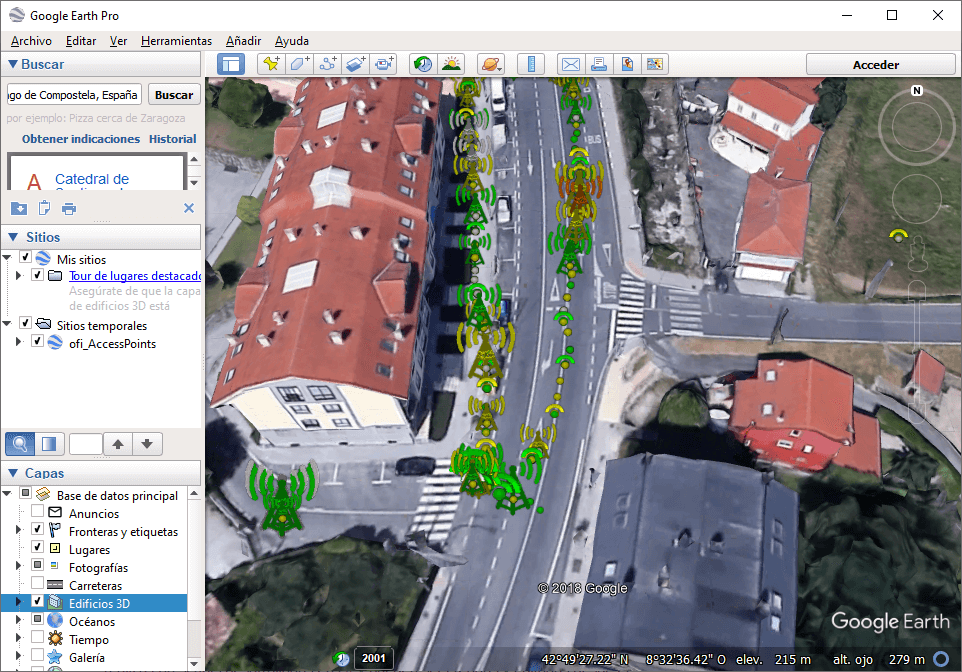Expand Tour de lugares destacados folder
The height and width of the screenshot is (672, 962).
click(18, 276)
